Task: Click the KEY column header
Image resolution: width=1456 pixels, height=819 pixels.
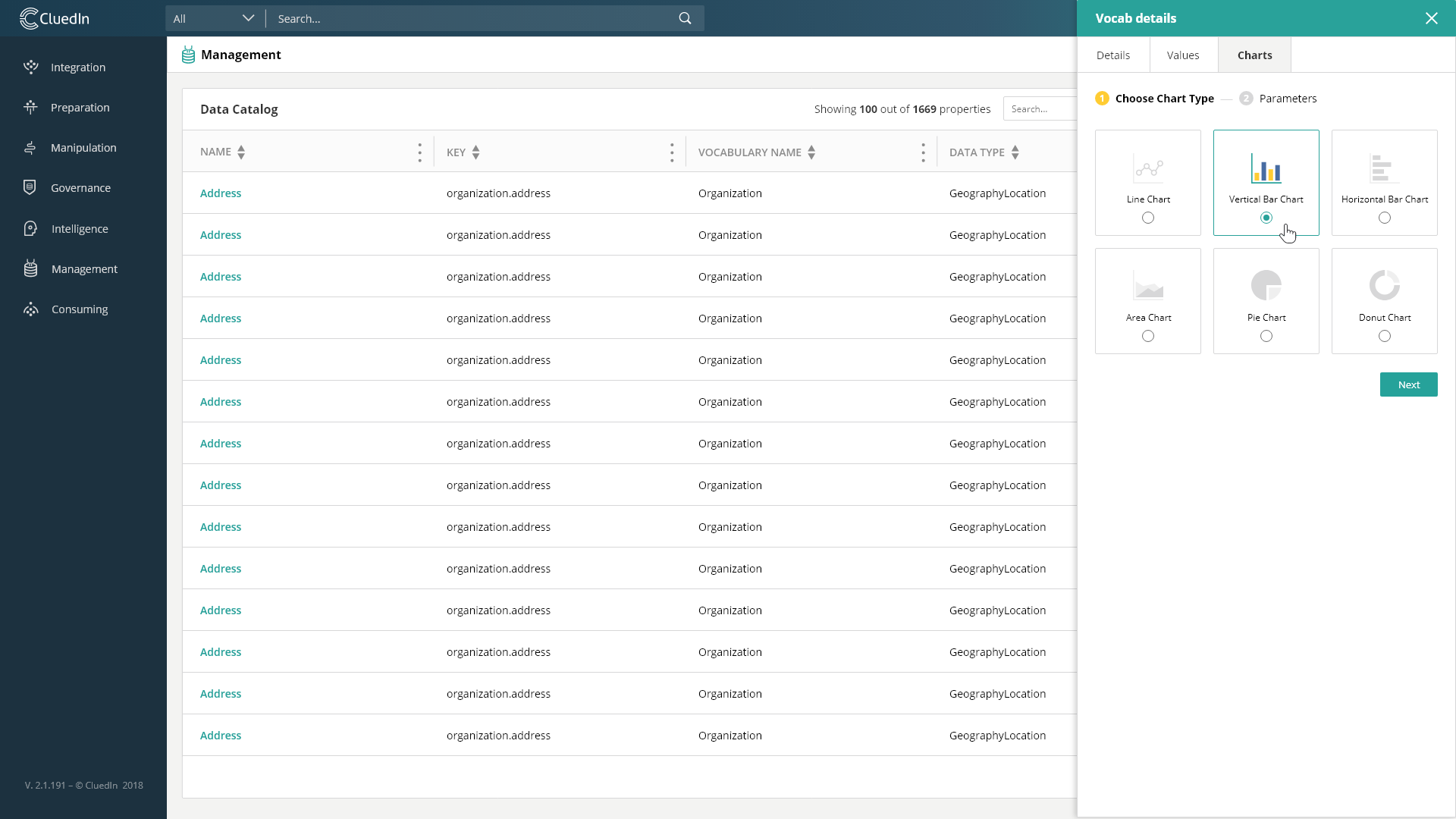Action: (x=456, y=152)
